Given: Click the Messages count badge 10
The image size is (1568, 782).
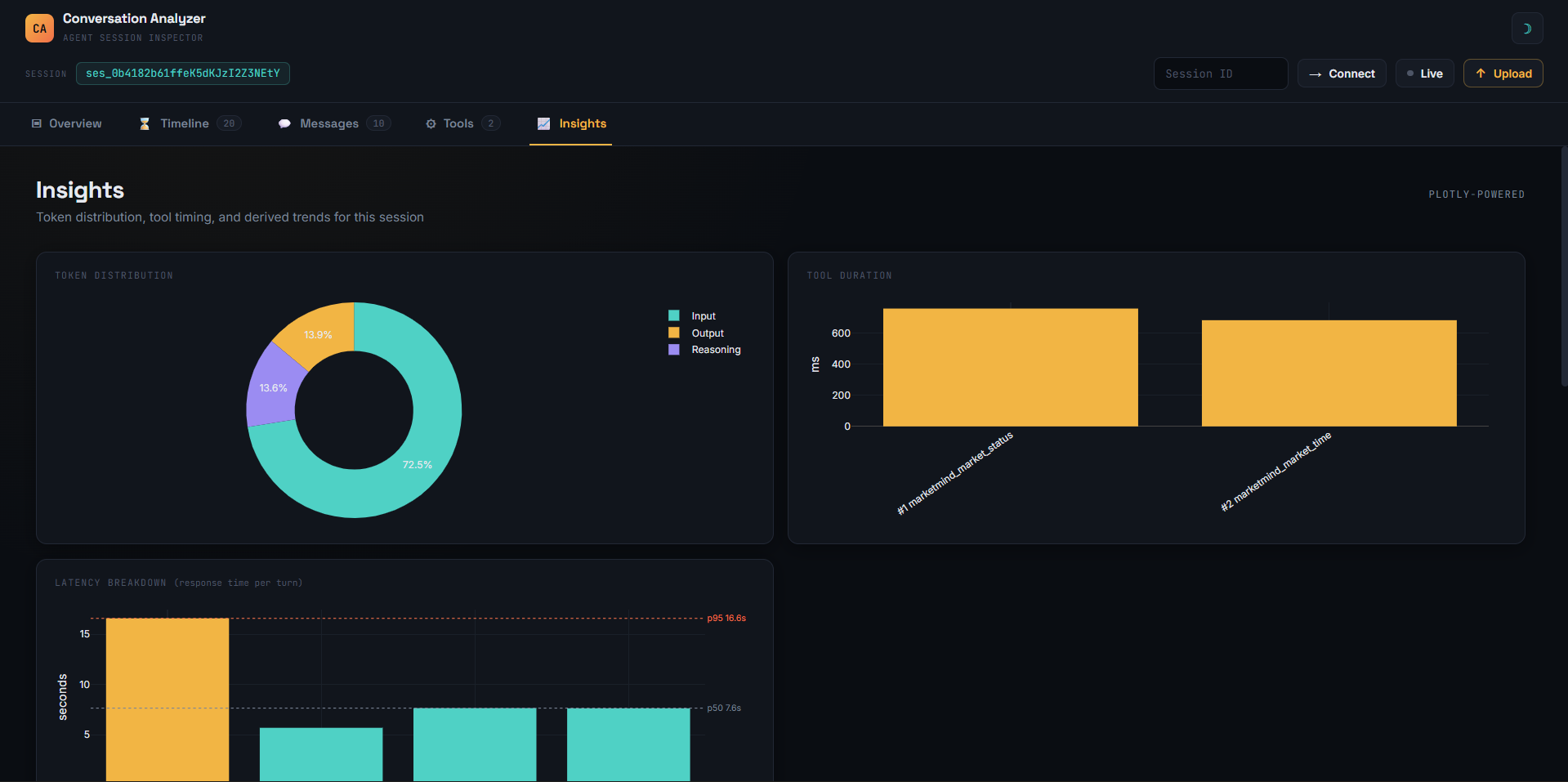Looking at the screenshot, I should point(378,123).
